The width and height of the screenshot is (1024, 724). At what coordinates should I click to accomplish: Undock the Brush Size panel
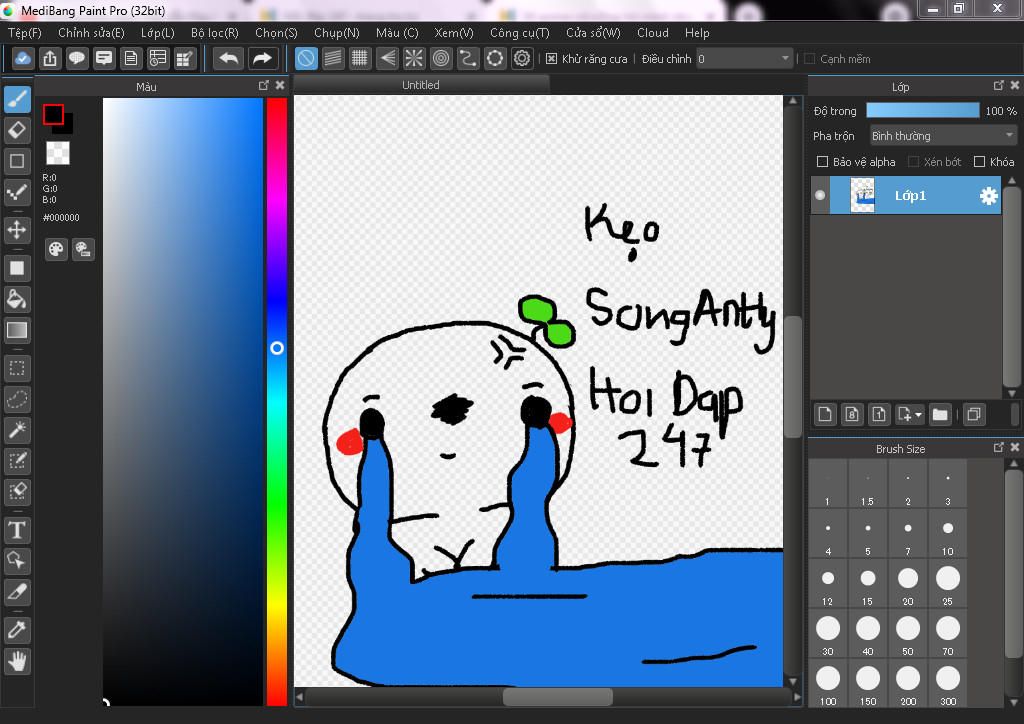[998, 447]
